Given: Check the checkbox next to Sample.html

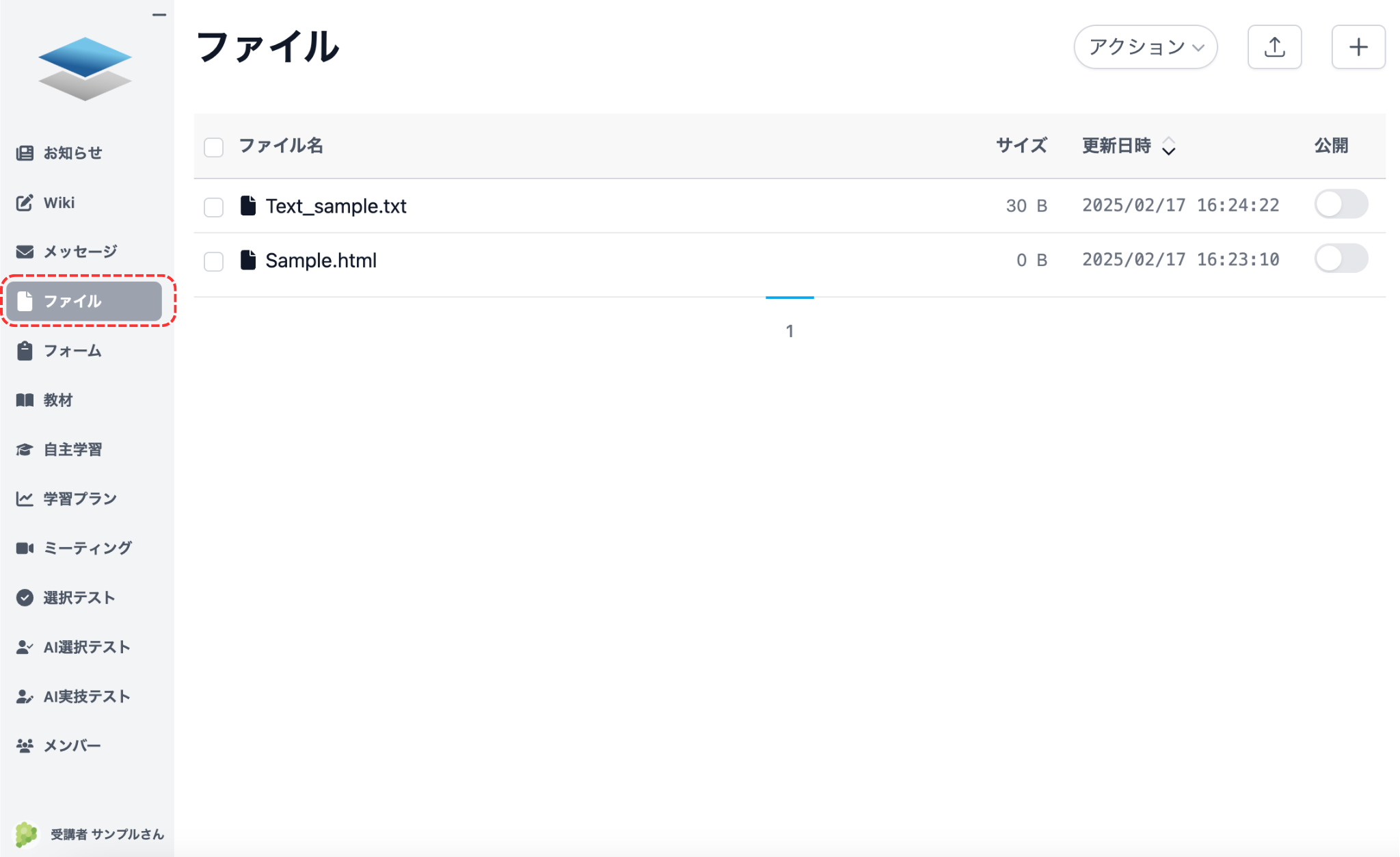Looking at the screenshot, I should tap(213, 261).
